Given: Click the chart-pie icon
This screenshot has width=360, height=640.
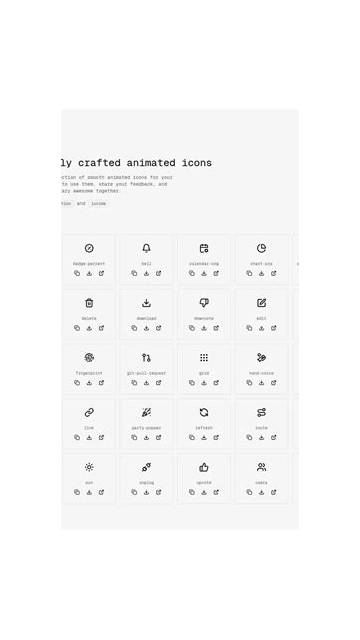Looking at the screenshot, I should pos(262,248).
